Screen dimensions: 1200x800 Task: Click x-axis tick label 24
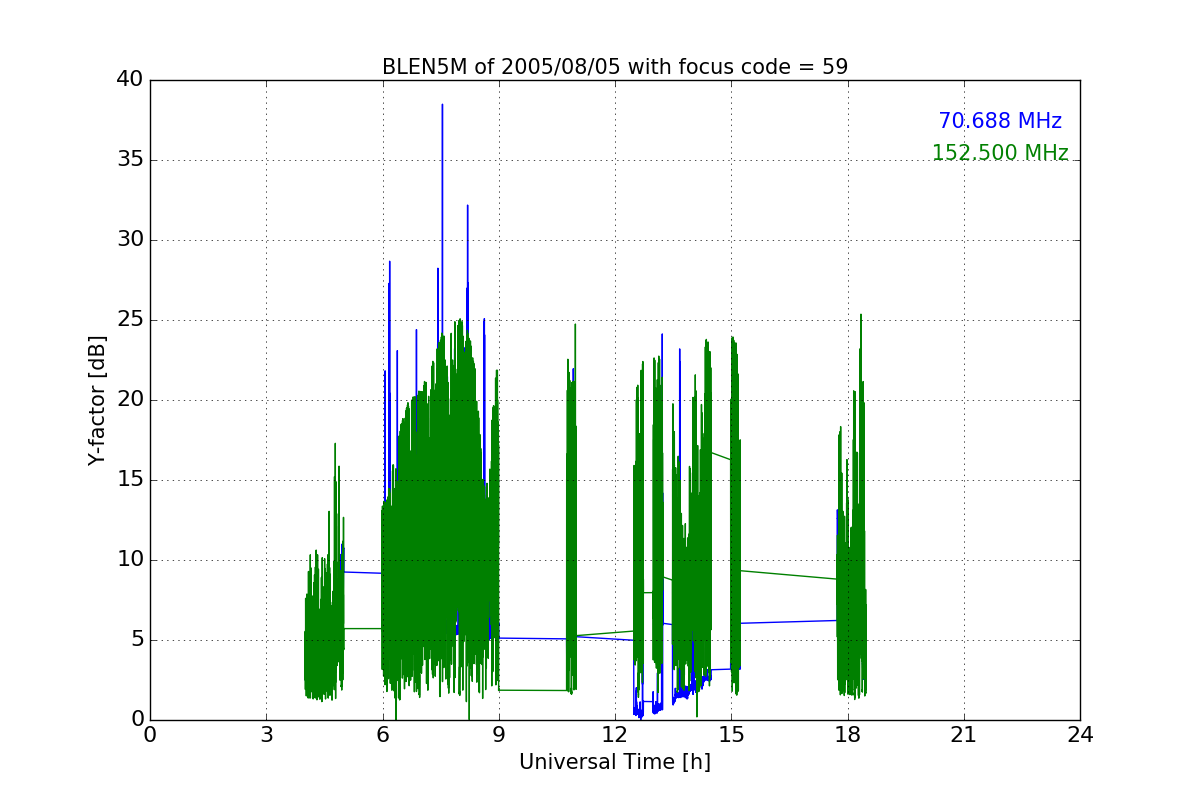[x=1080, y=735]
